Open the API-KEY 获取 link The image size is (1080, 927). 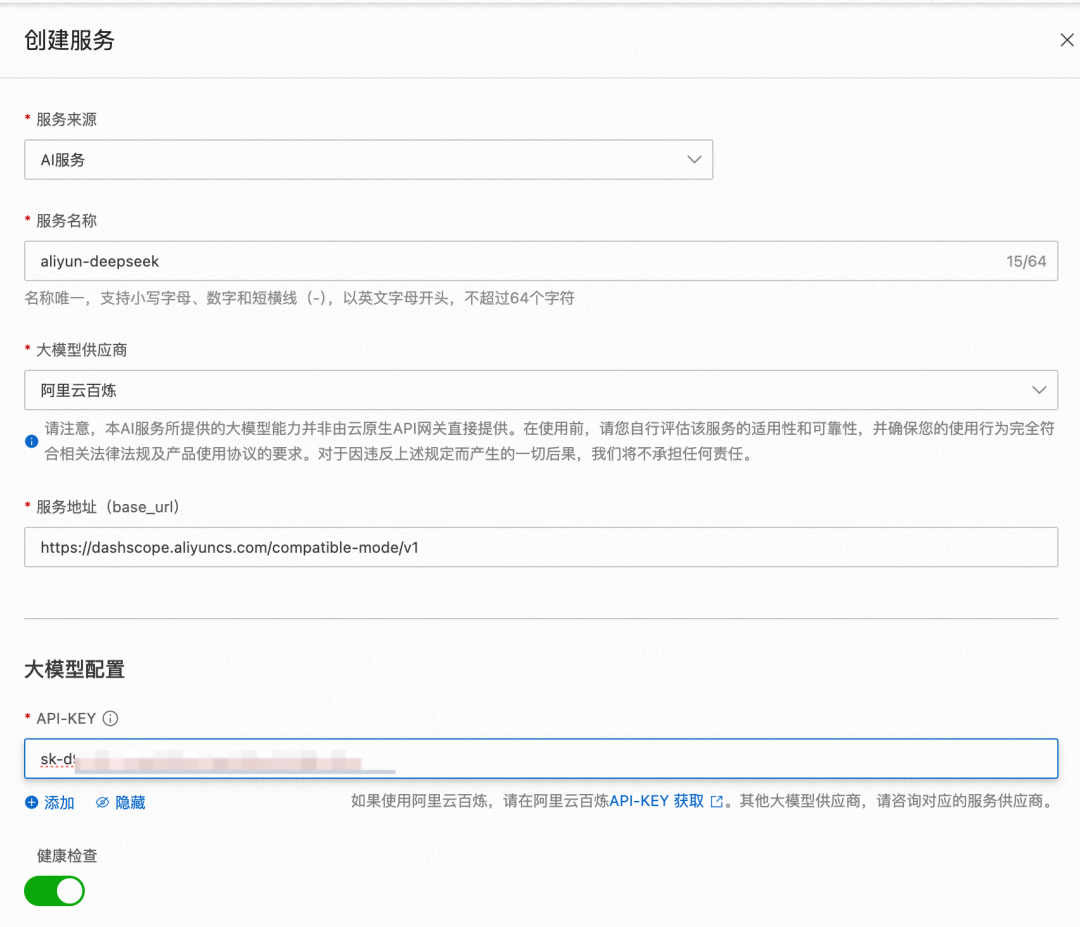coord(656,801)
